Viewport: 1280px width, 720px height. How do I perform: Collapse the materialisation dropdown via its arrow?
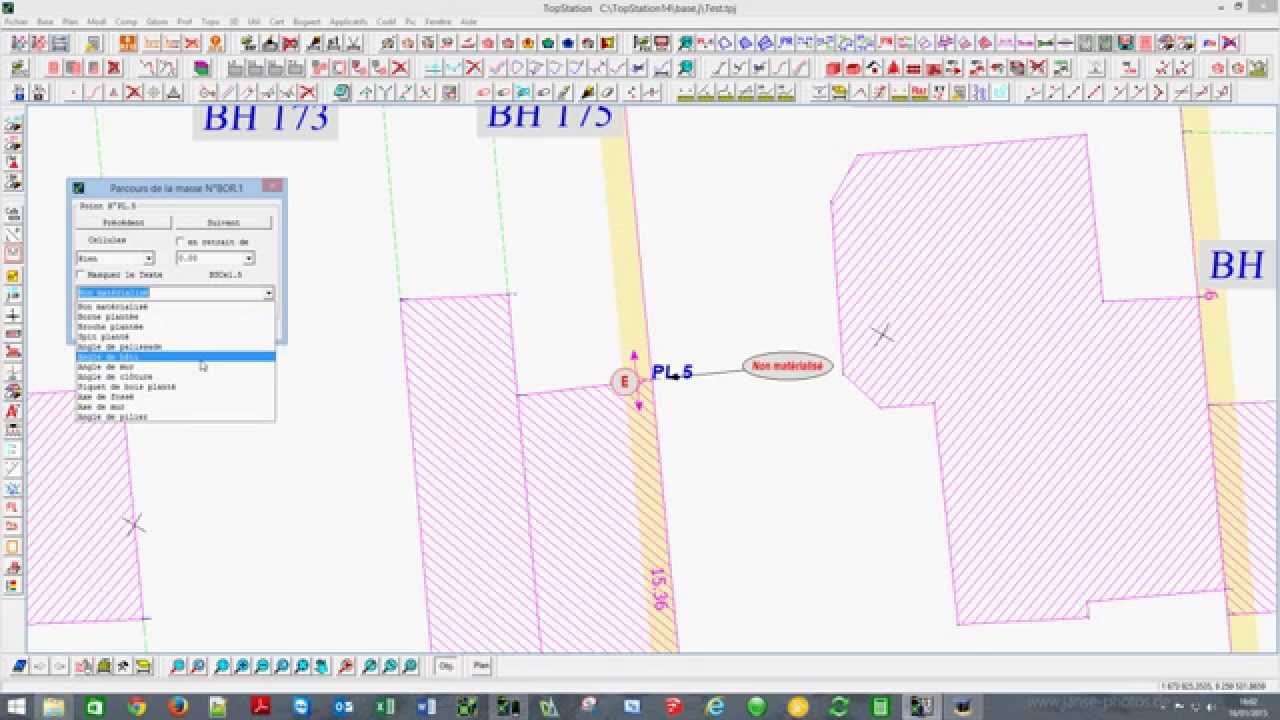[269, 293]
